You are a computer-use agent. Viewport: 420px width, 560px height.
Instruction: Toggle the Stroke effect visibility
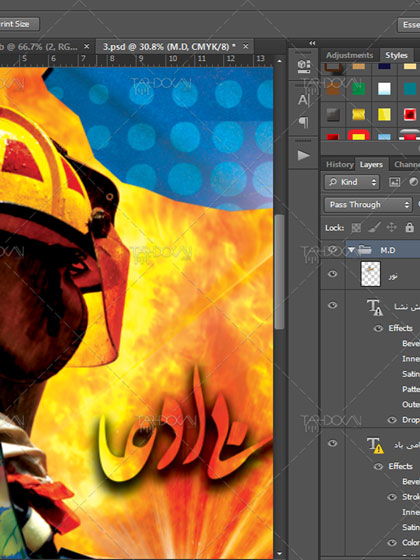point(392,497)
